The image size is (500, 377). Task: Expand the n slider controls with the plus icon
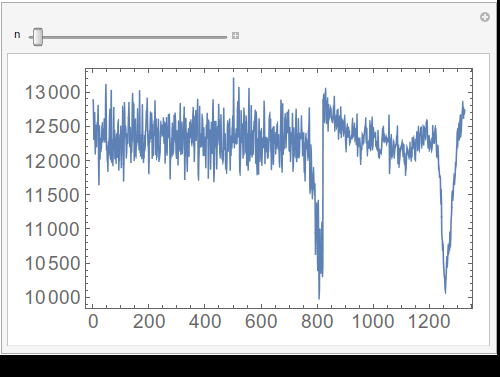point(235,36)
